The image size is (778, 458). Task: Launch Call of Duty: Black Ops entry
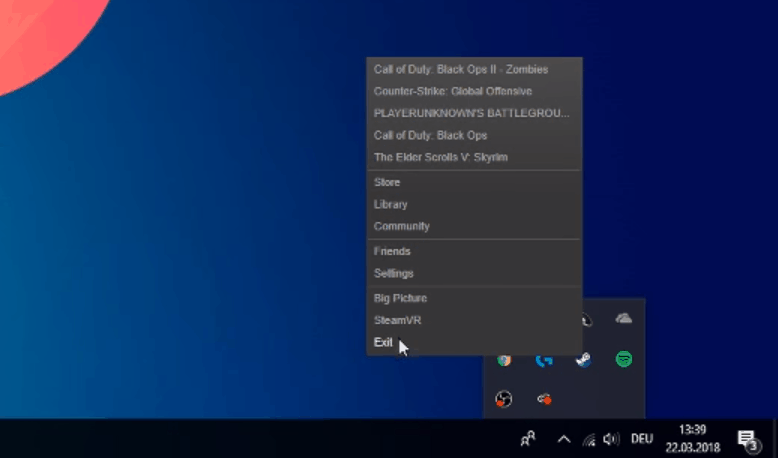pyautogui.click(x=474, y=135)
